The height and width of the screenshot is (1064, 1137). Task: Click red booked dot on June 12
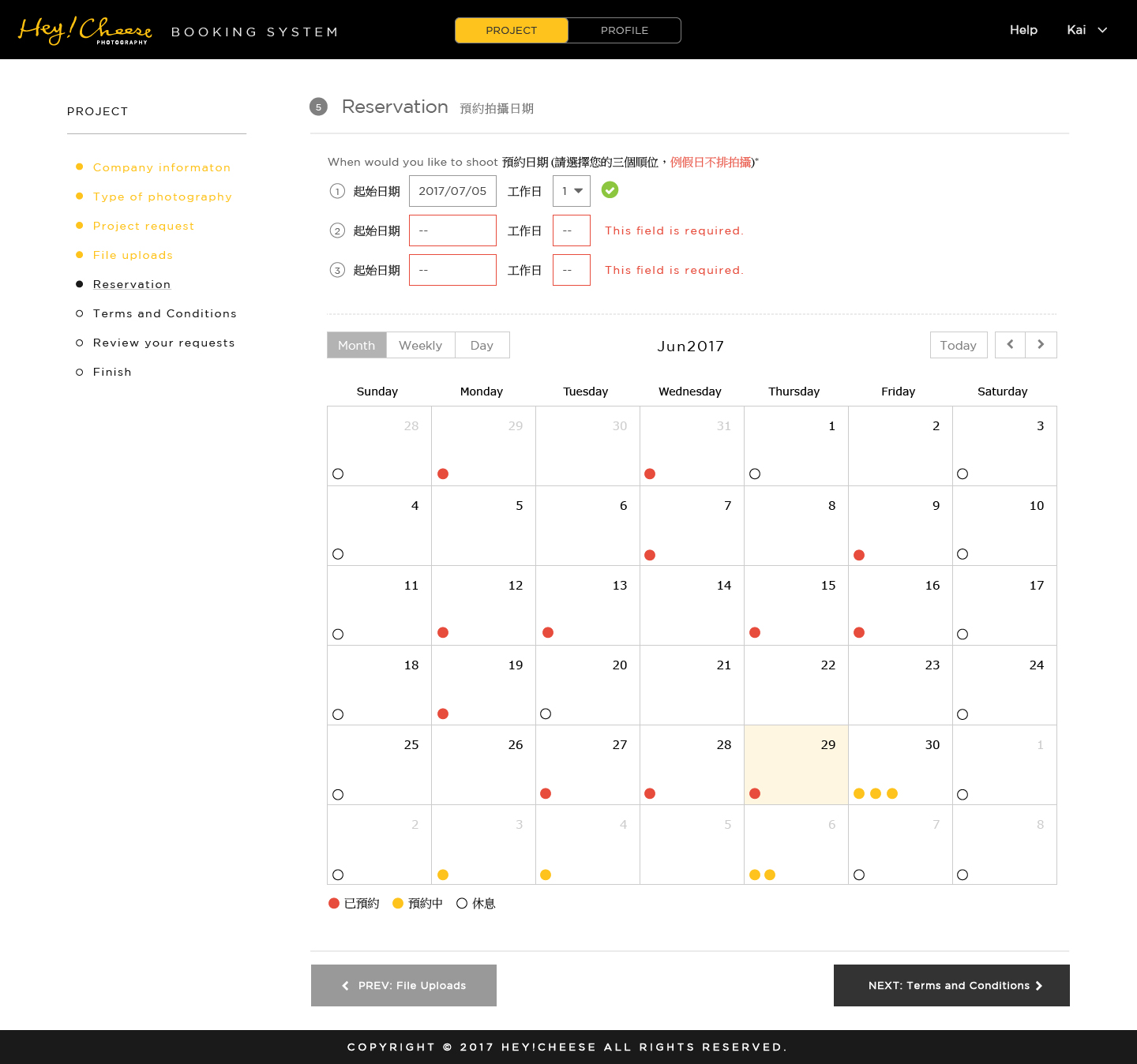(443, 632)
